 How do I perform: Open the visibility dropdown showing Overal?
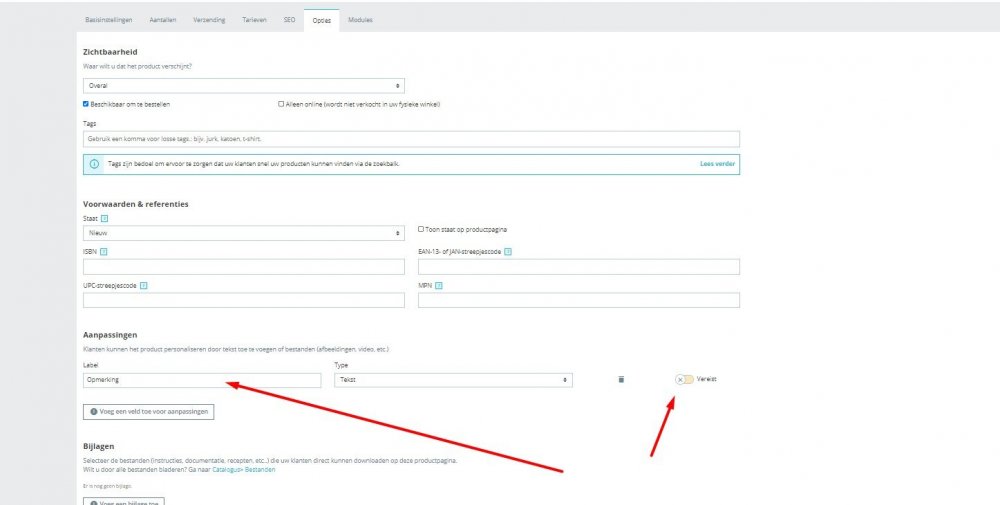244,85
